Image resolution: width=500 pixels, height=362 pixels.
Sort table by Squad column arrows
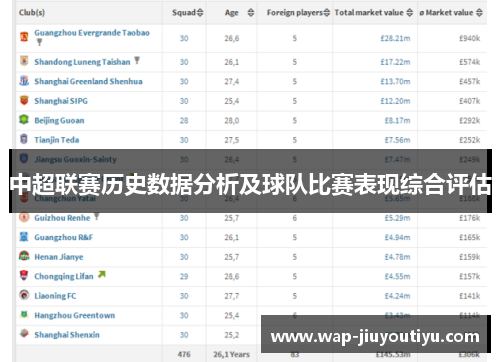200,13
